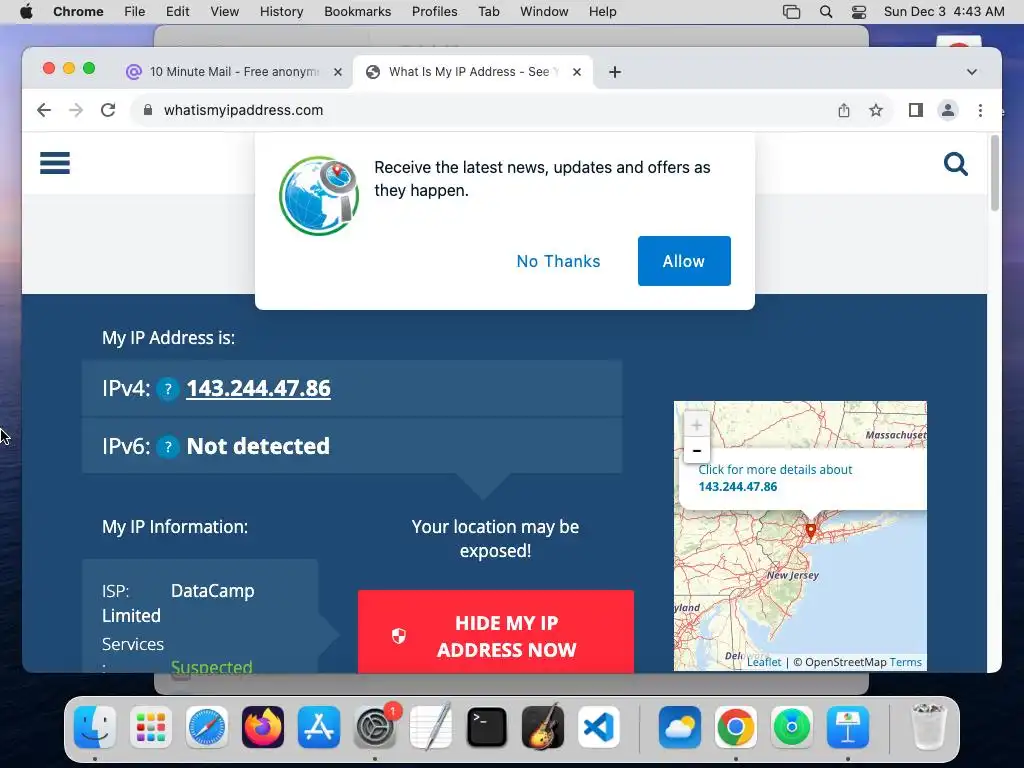This screenshot has width=1024, height=768.
Task: Open System Preferences from the Dock
Action: pyautogui.click(x=375, y=727)
